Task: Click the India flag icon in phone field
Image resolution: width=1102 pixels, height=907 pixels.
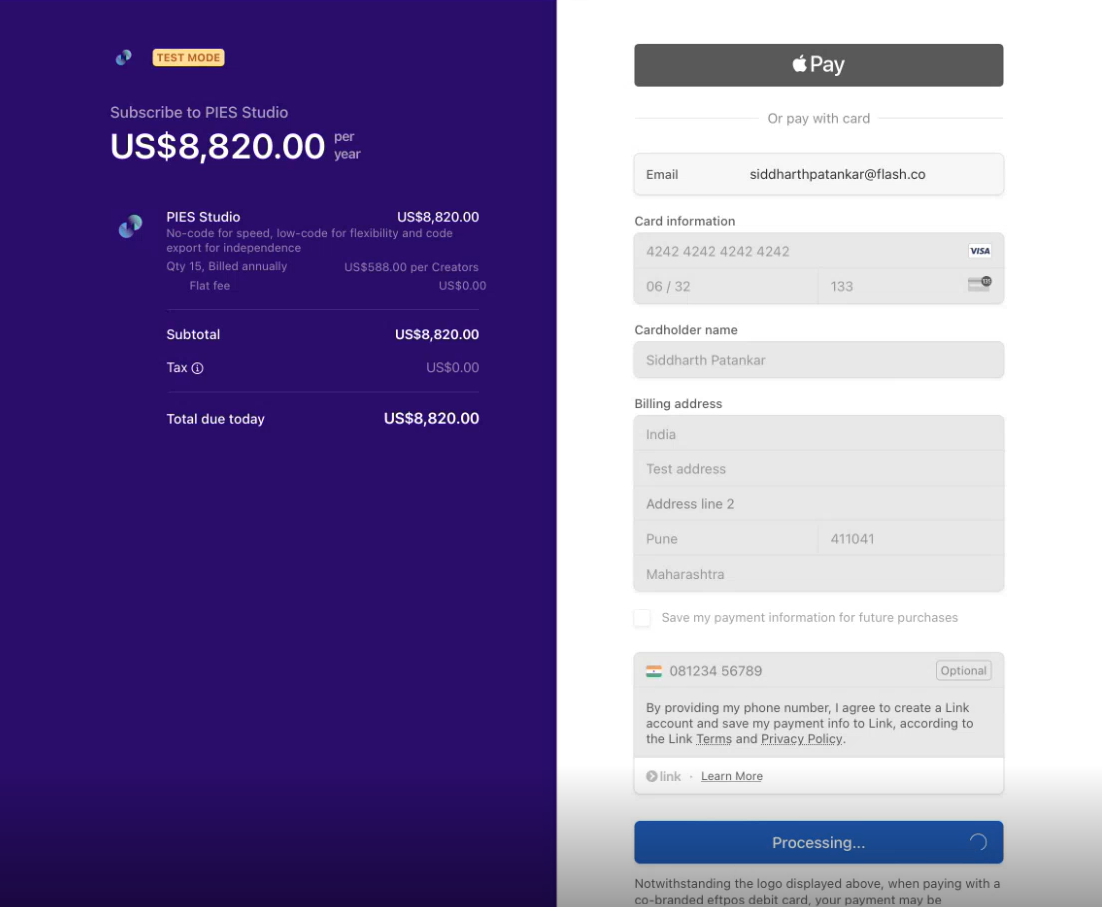Action: click(654, 671)
